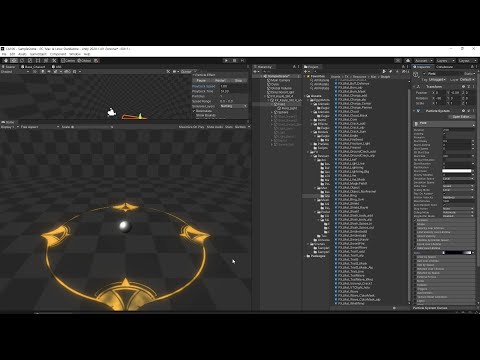Select the Rotate tool in the toolbar

pos(22,60)
